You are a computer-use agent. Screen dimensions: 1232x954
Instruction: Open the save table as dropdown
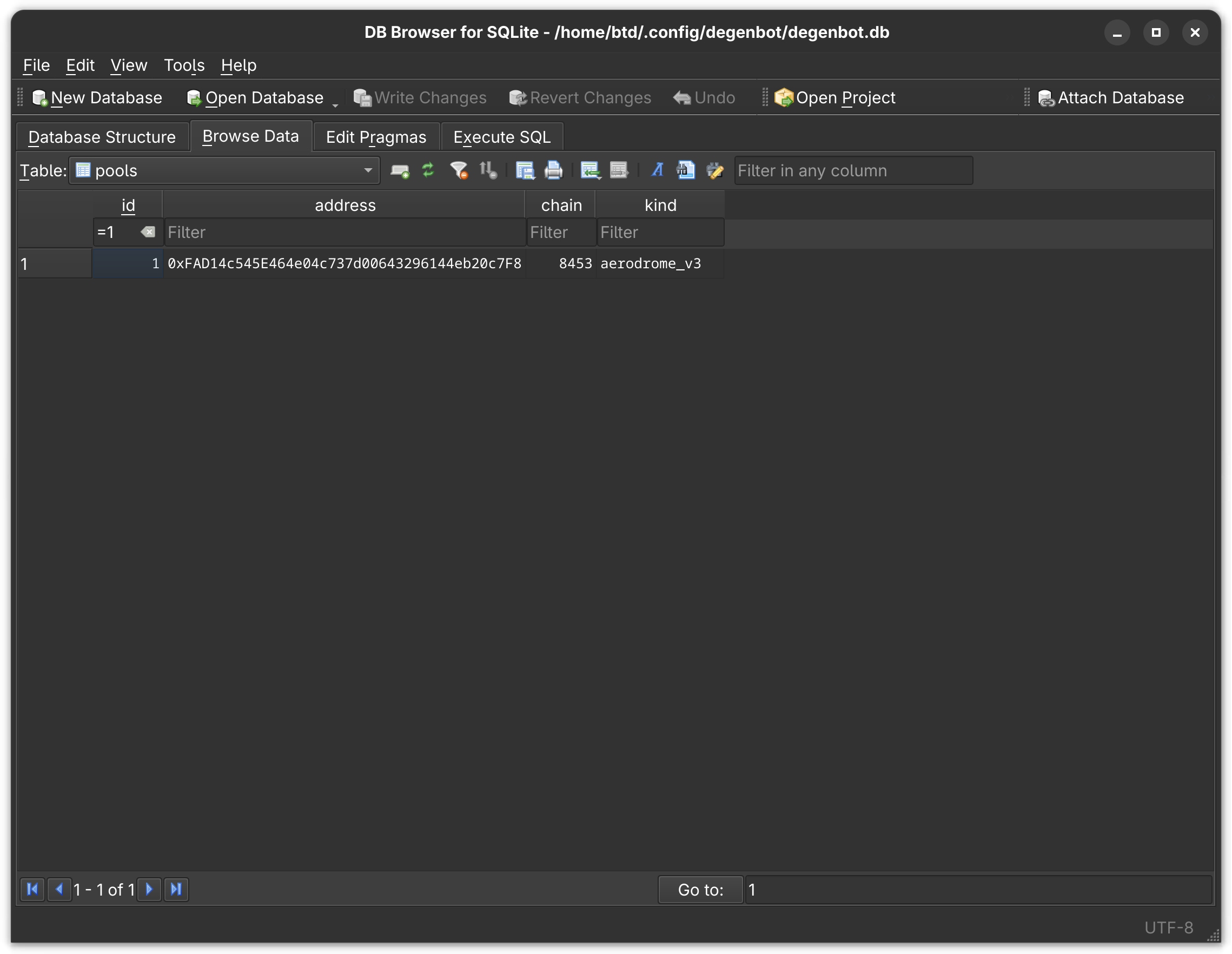525,170
